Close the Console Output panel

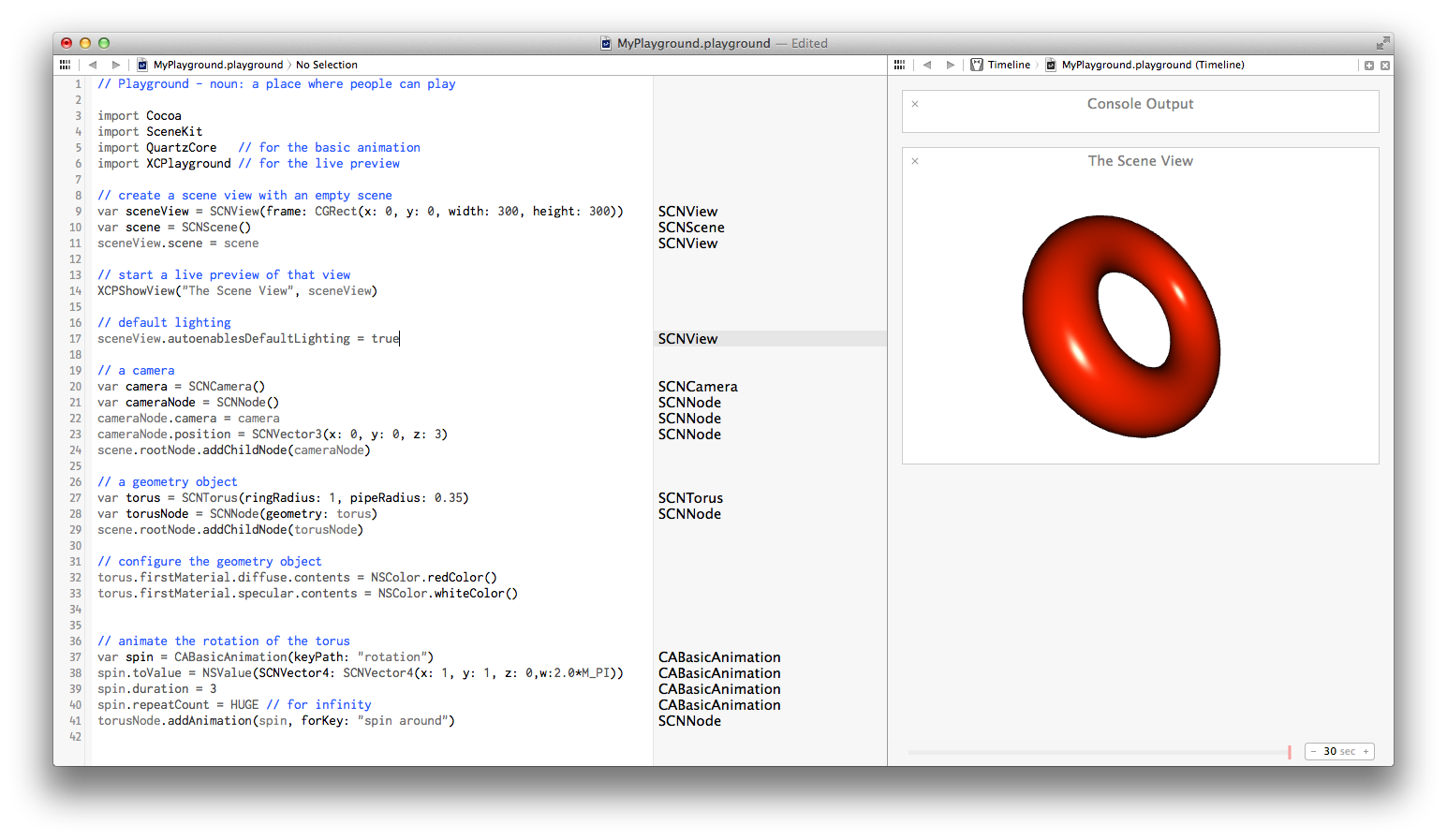915,104
